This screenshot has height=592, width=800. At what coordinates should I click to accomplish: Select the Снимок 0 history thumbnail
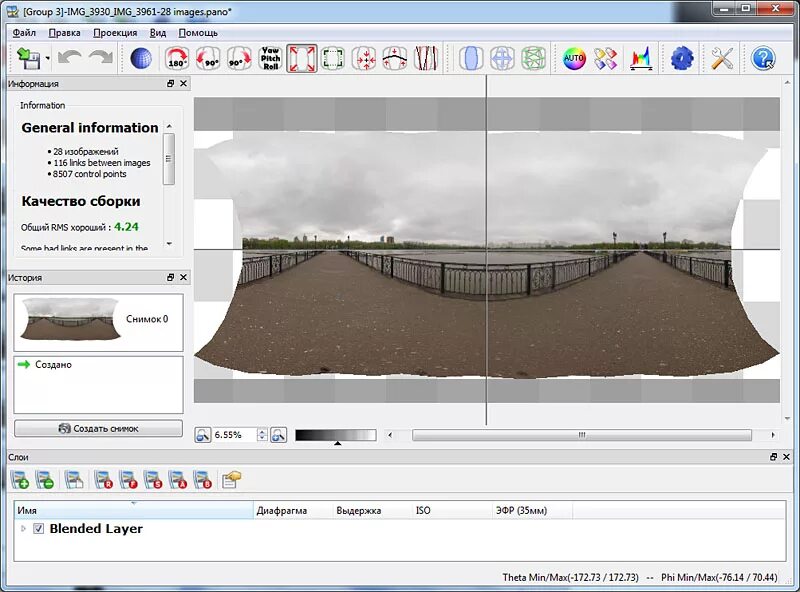click(98, 322)
